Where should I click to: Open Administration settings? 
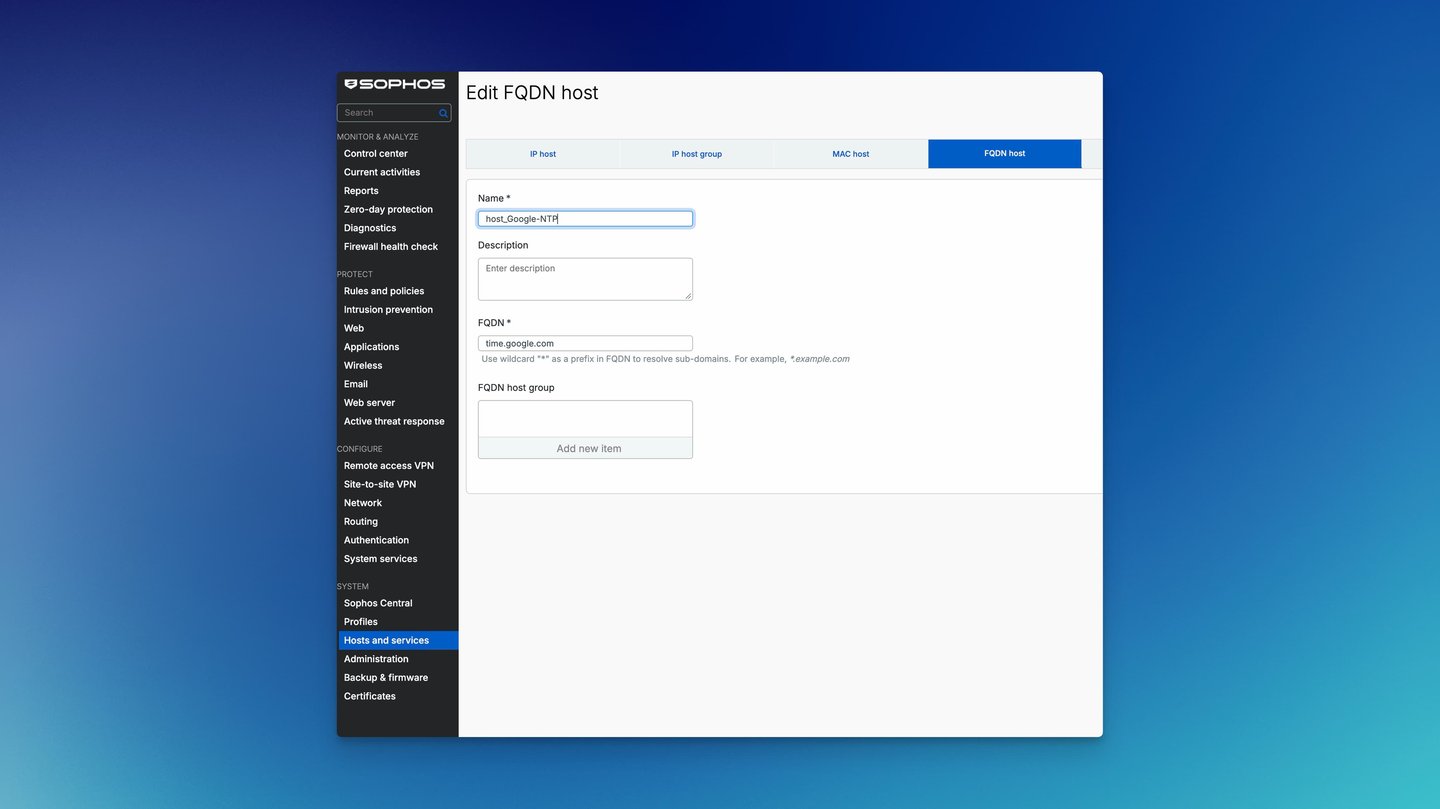click(x=376, y=659)
